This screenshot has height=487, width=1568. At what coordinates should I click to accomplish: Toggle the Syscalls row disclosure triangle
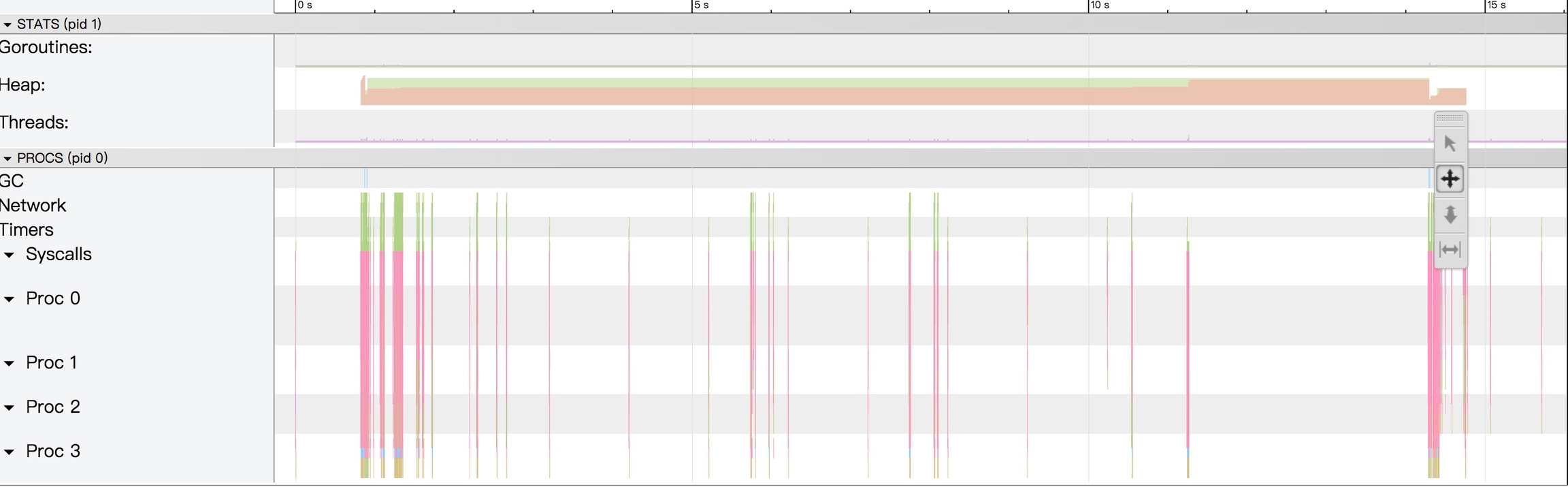tap(10, 255)
